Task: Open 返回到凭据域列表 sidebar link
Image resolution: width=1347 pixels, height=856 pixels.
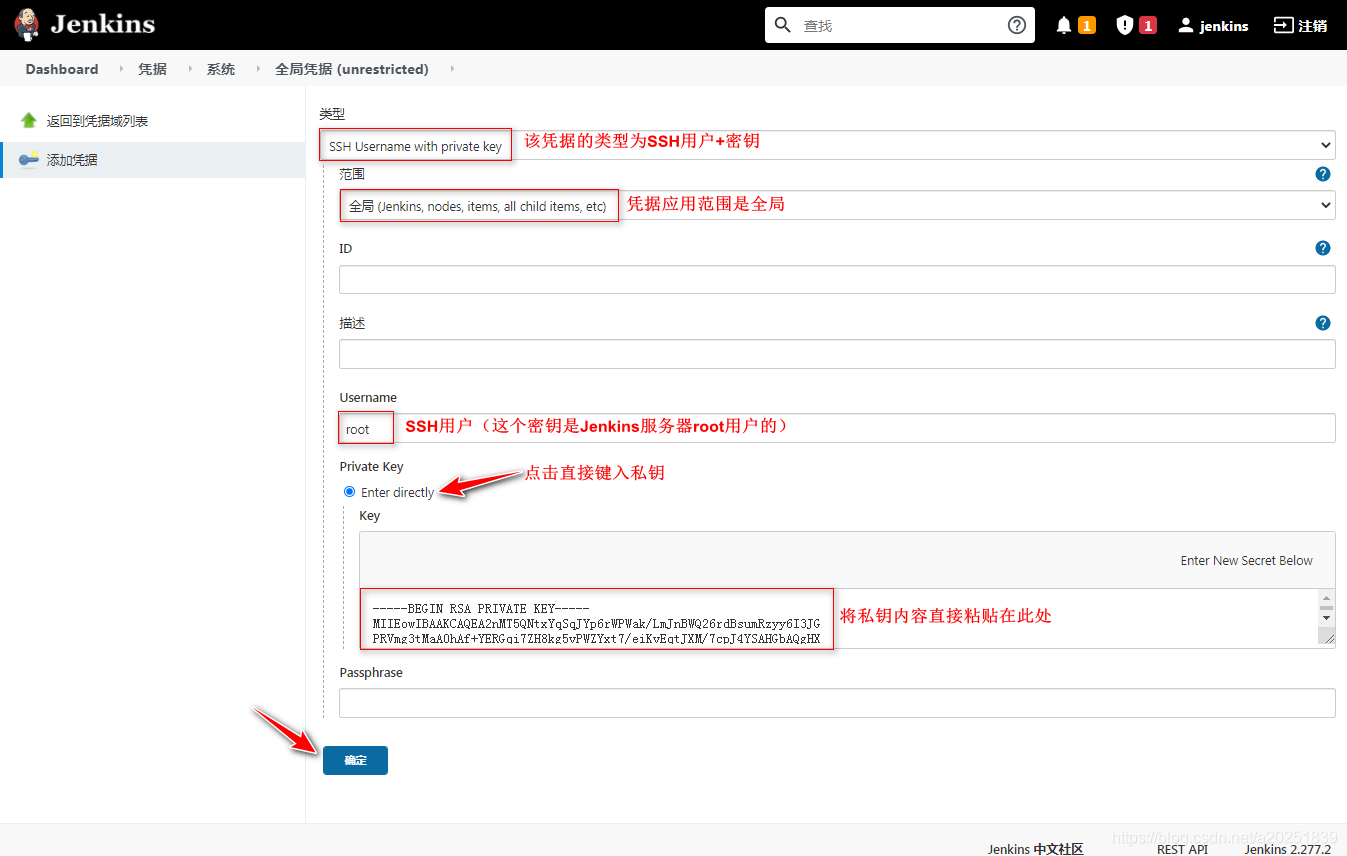Action: click(98, 121)
